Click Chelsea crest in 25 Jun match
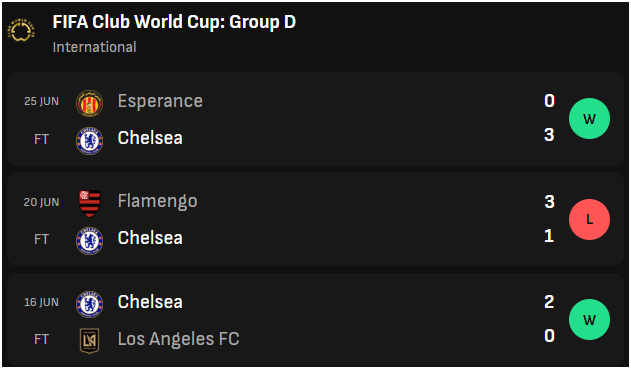Image resolution: width=631 pixels, height=369 pixels. tap(89, 141)
